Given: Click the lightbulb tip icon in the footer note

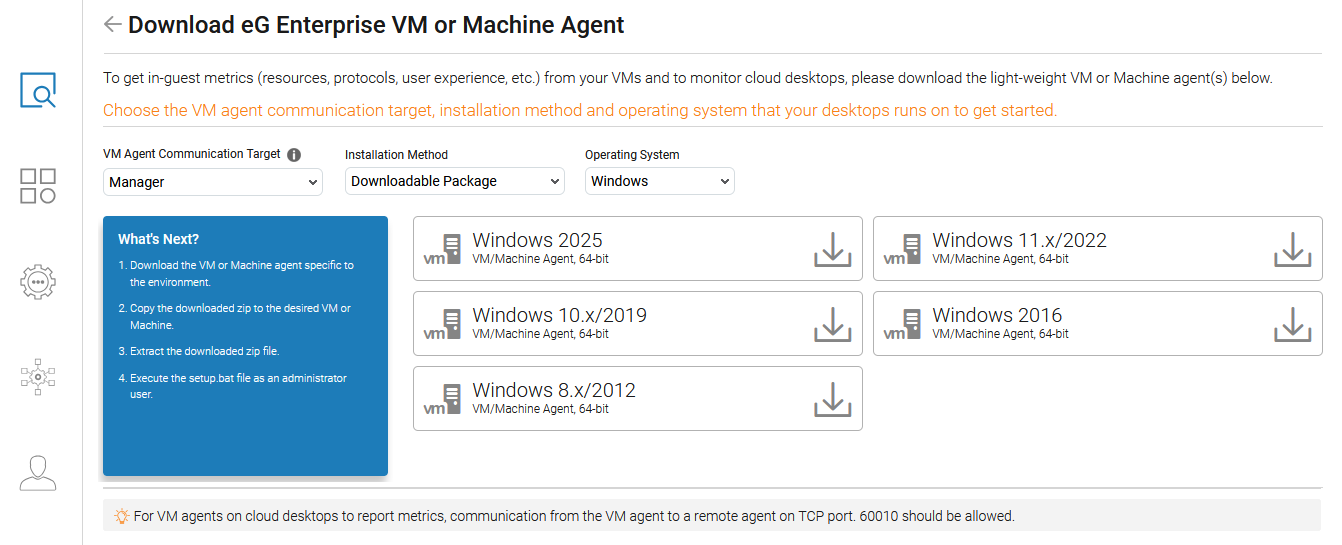Looking at the screenshot, I should (121, 517).
